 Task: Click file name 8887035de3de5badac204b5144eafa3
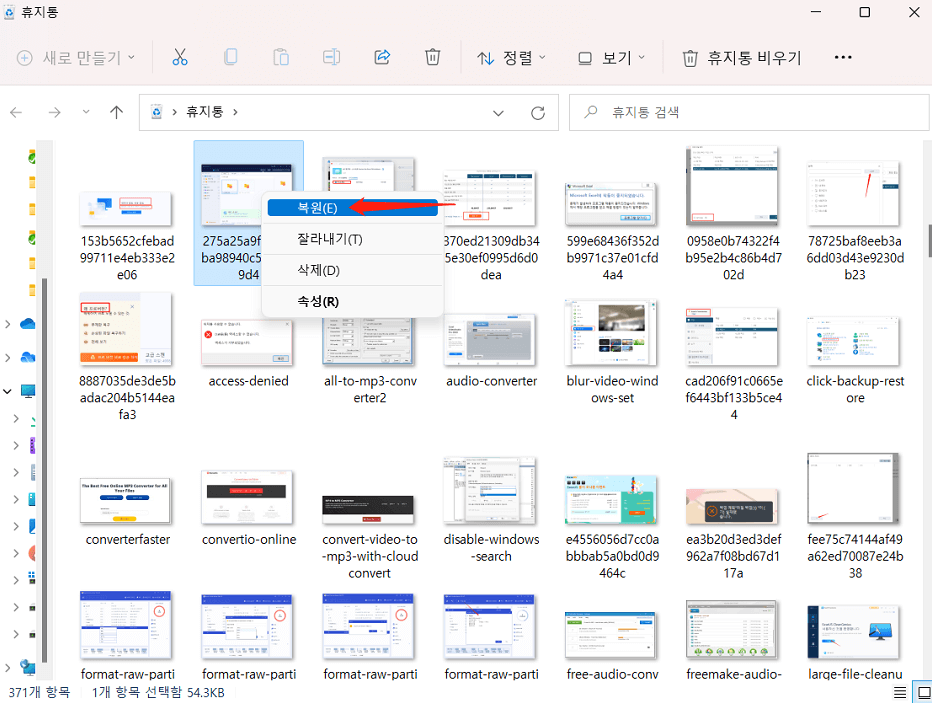coord(127,398)
